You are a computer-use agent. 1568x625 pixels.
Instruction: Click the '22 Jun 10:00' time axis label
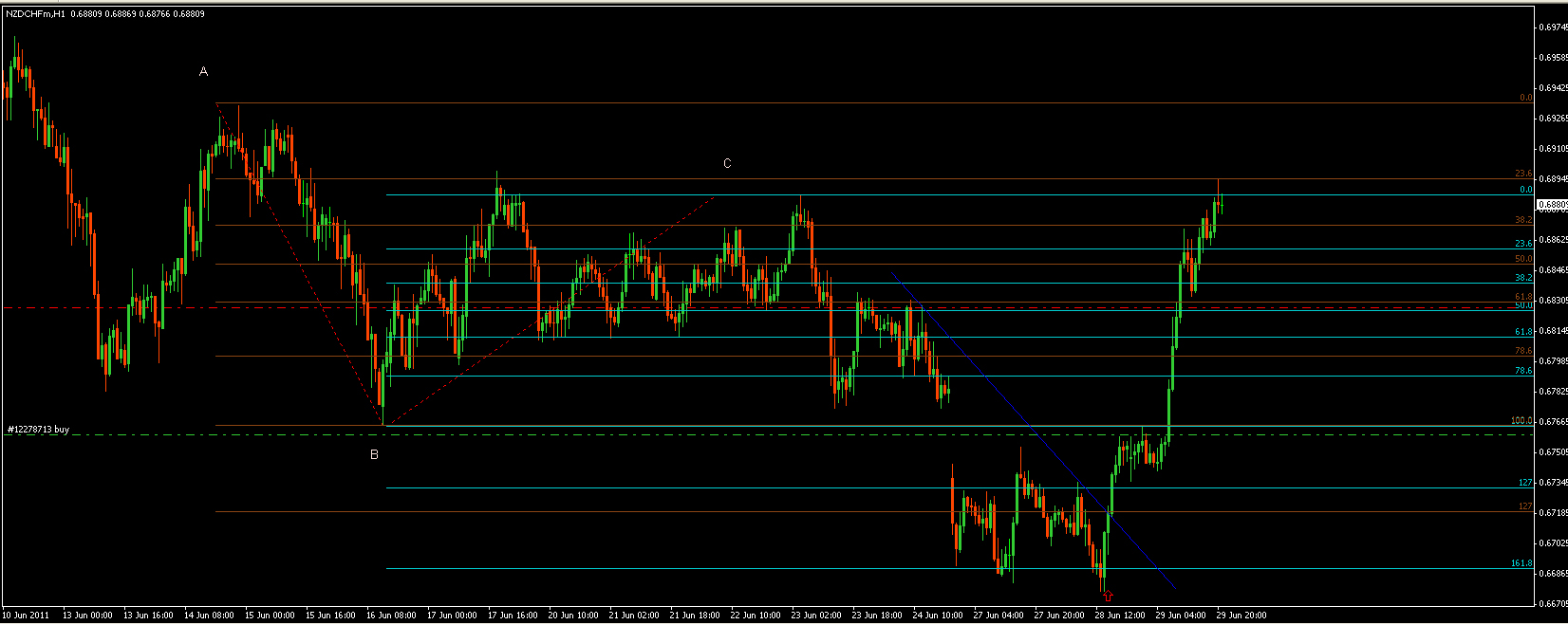(757, 616)
